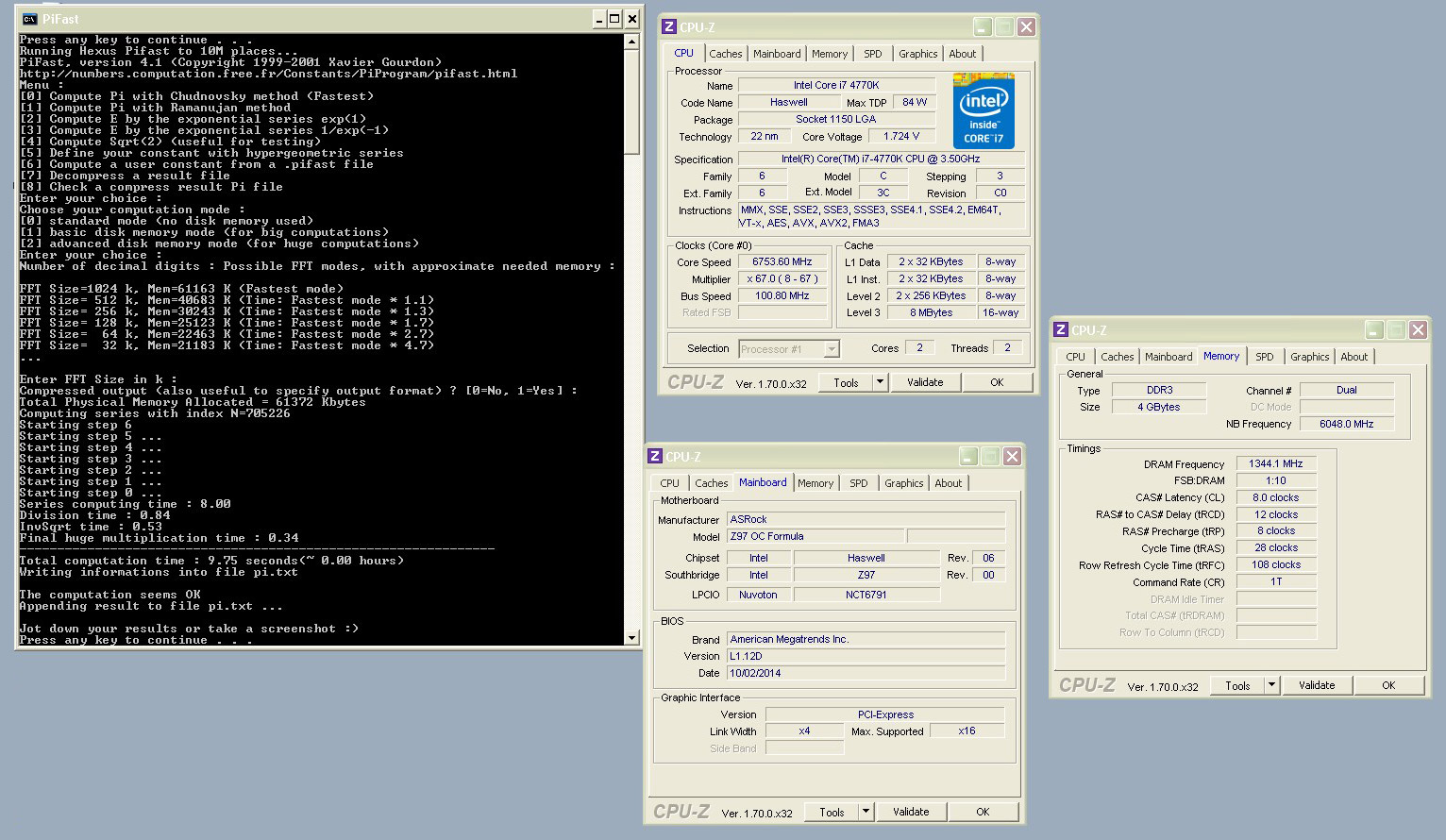This screenshot has width=1446, height=840.
Task: Open the Processor #1 selection dropdown
Action: pyautogui.click(x=832, y=349)
